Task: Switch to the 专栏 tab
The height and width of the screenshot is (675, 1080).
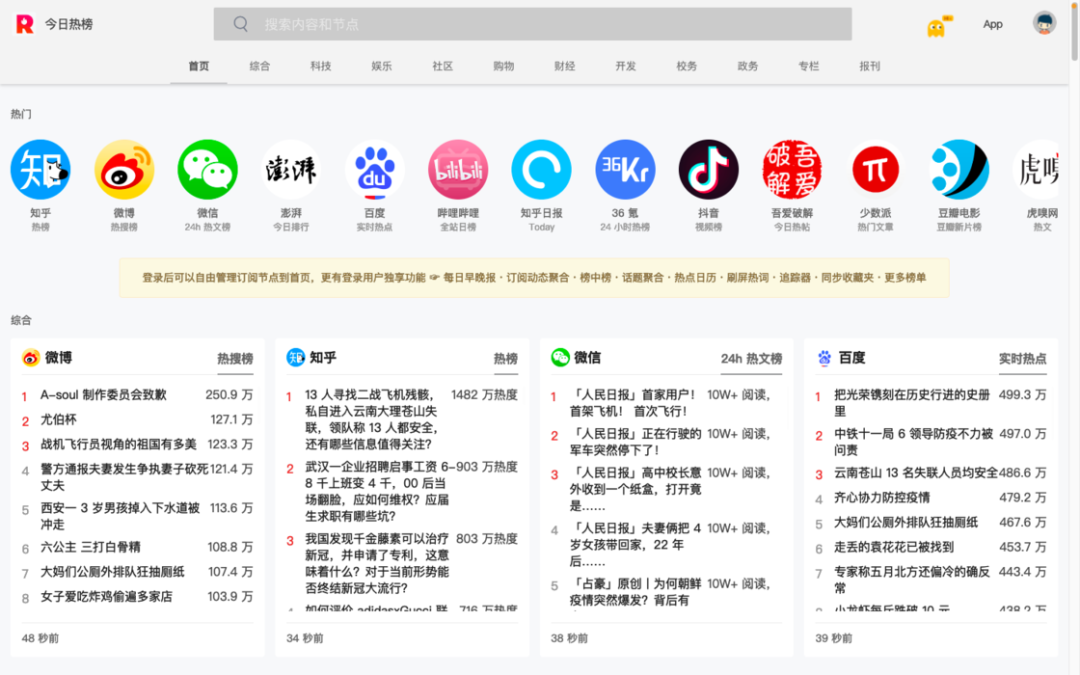Action: tap(809, 66)
